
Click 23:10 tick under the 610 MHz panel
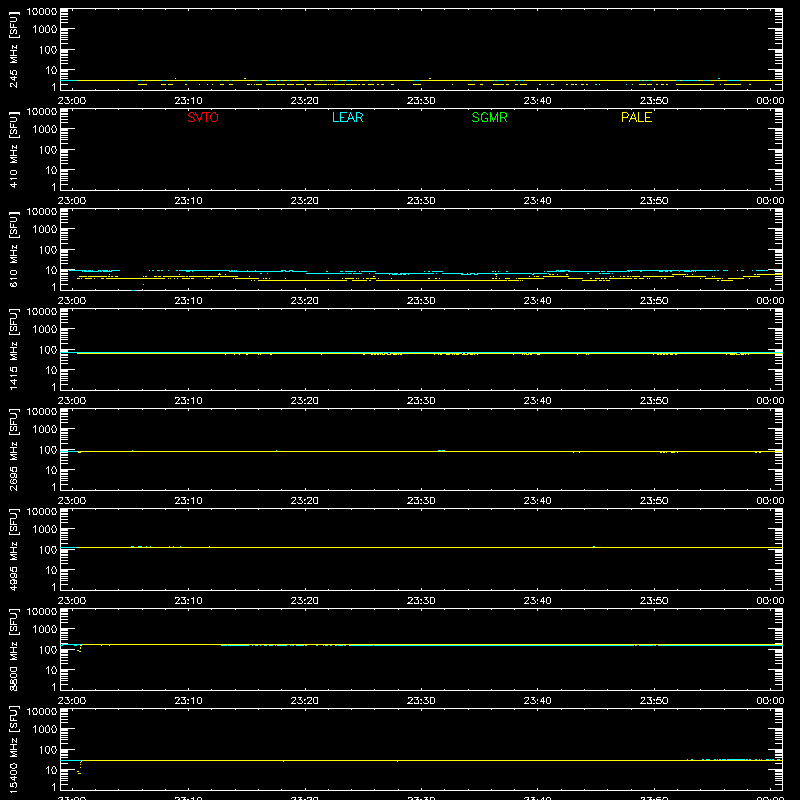(188, 301)
